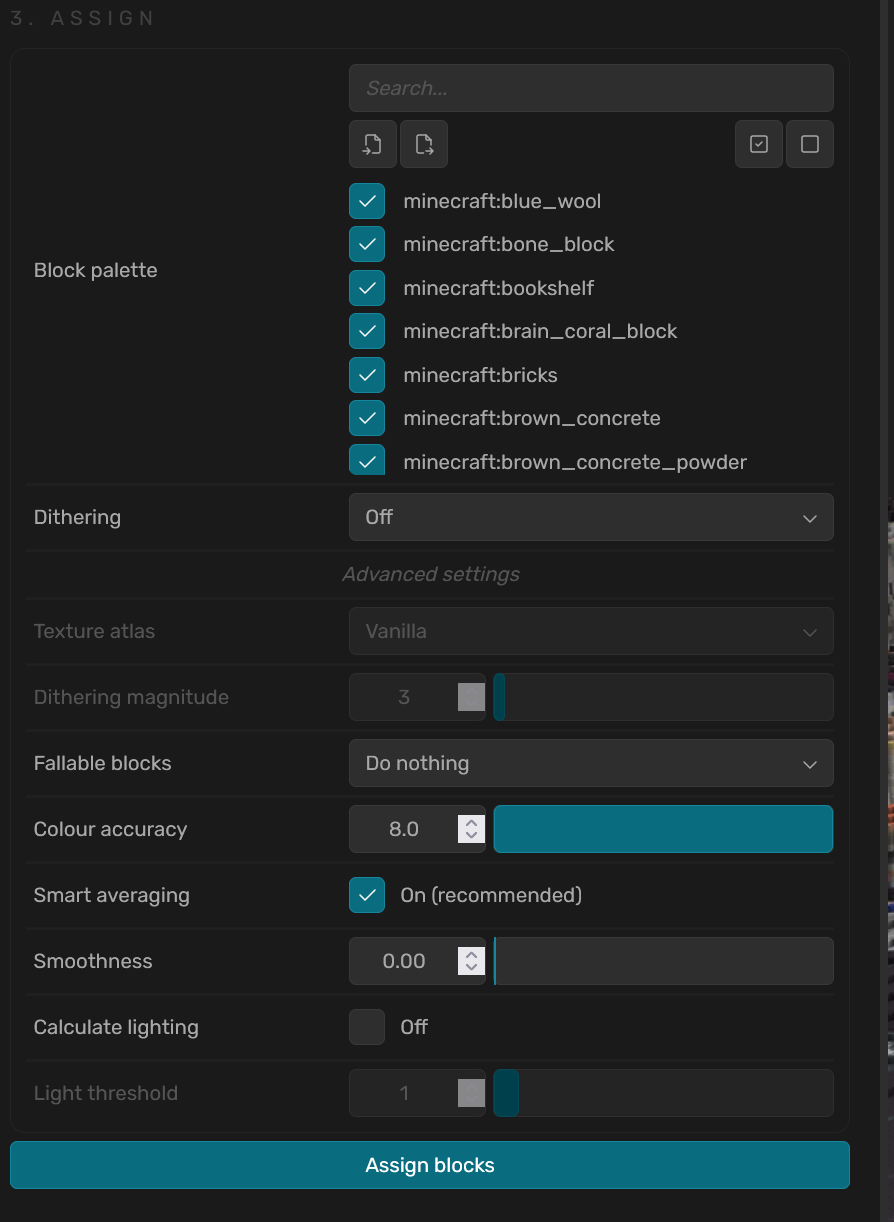This screenshot has height=1222, width=894.
Task: Click the minecraft:bookshelf label
Action: 499,288
